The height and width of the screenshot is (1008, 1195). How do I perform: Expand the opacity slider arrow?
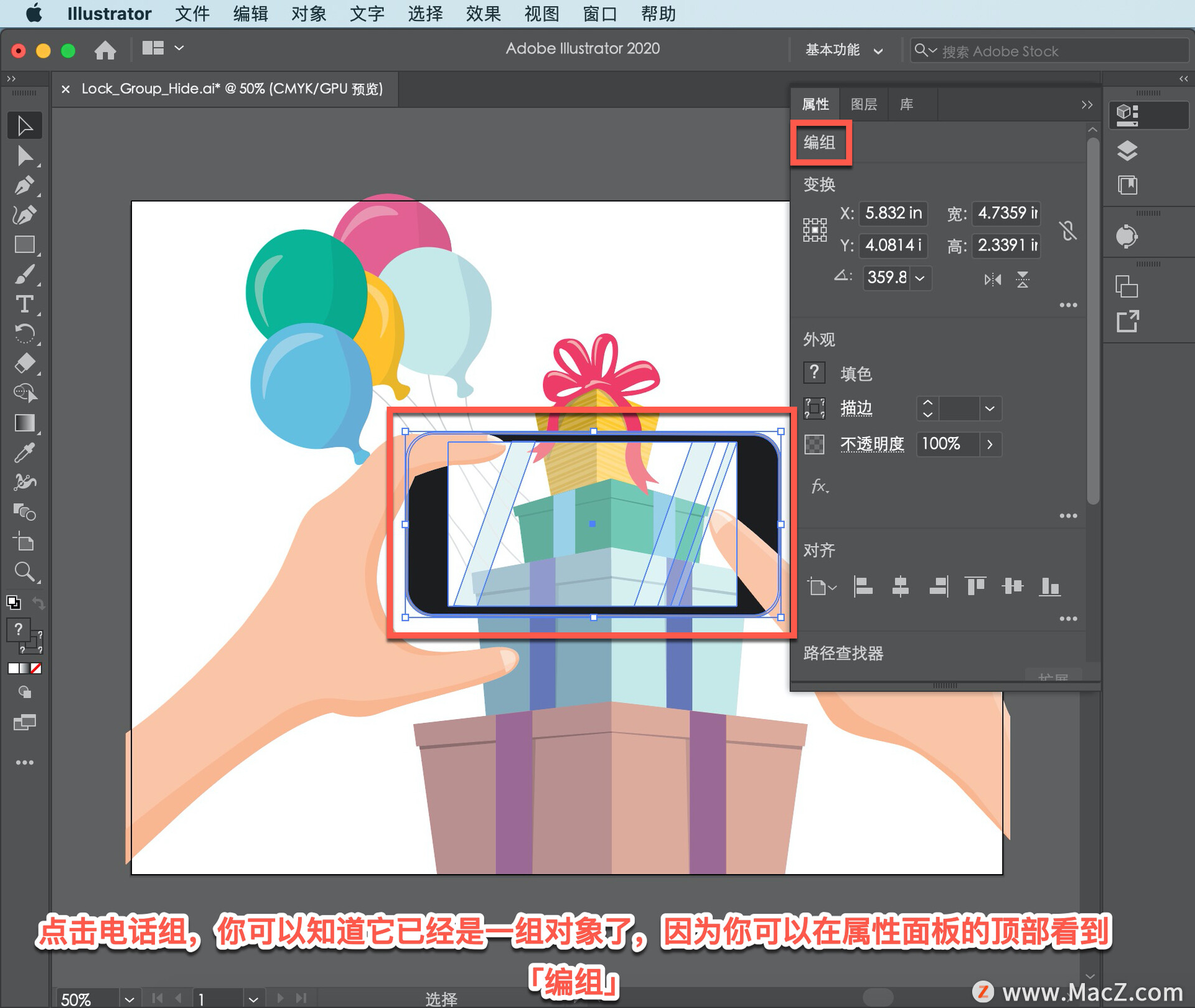pyautogui.click(x=990, y=445)
